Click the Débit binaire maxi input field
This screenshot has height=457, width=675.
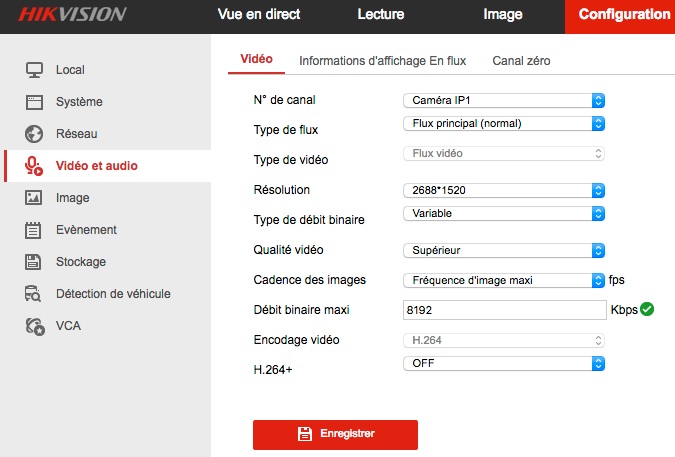[x=505, y=310]
